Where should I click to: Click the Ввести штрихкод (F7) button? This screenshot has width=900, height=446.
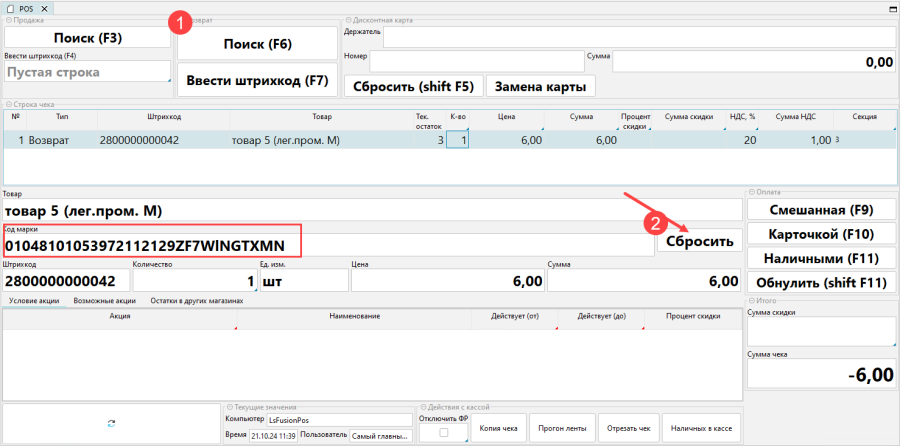256,80
